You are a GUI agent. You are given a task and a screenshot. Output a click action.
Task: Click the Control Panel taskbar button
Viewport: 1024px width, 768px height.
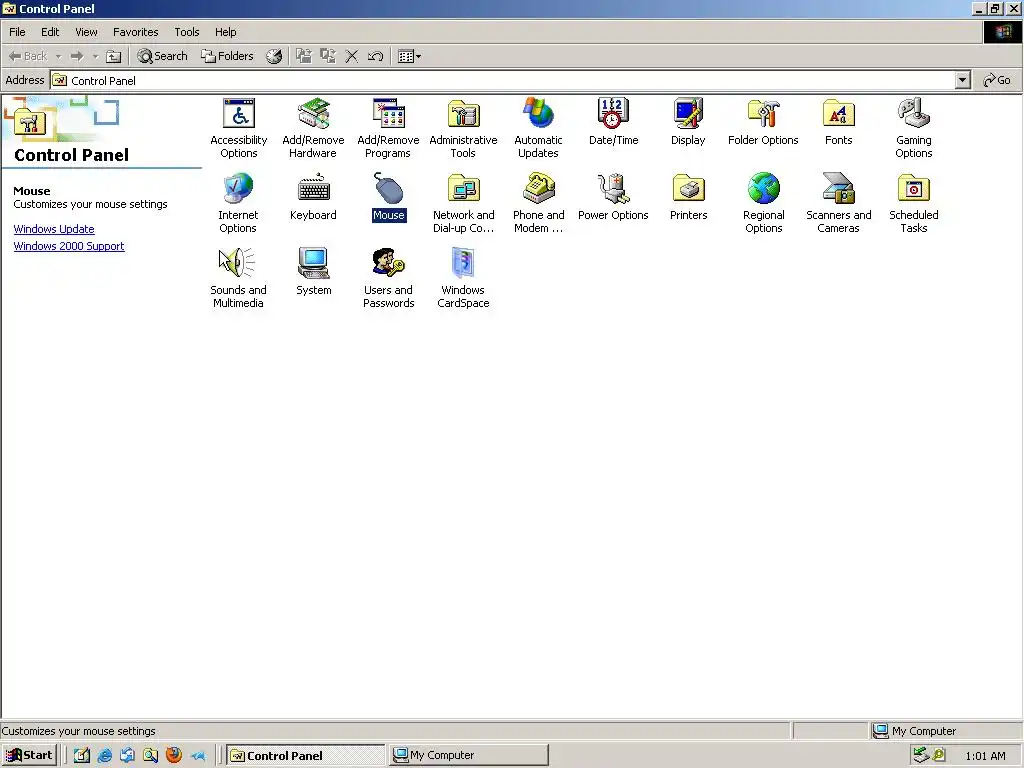(306, 756)
